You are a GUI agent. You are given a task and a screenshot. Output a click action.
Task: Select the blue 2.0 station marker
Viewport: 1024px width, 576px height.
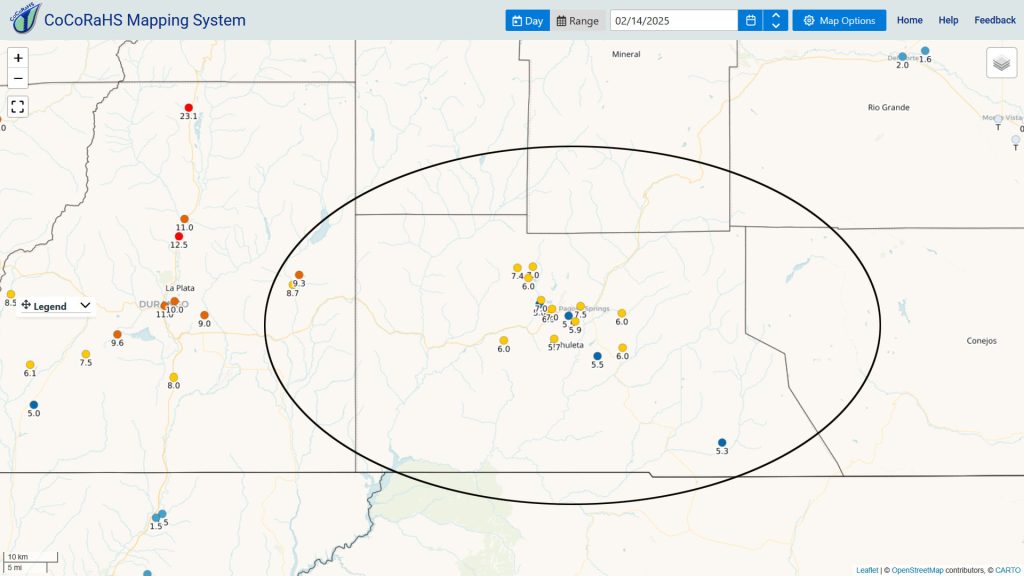click(x=902, y=57)
